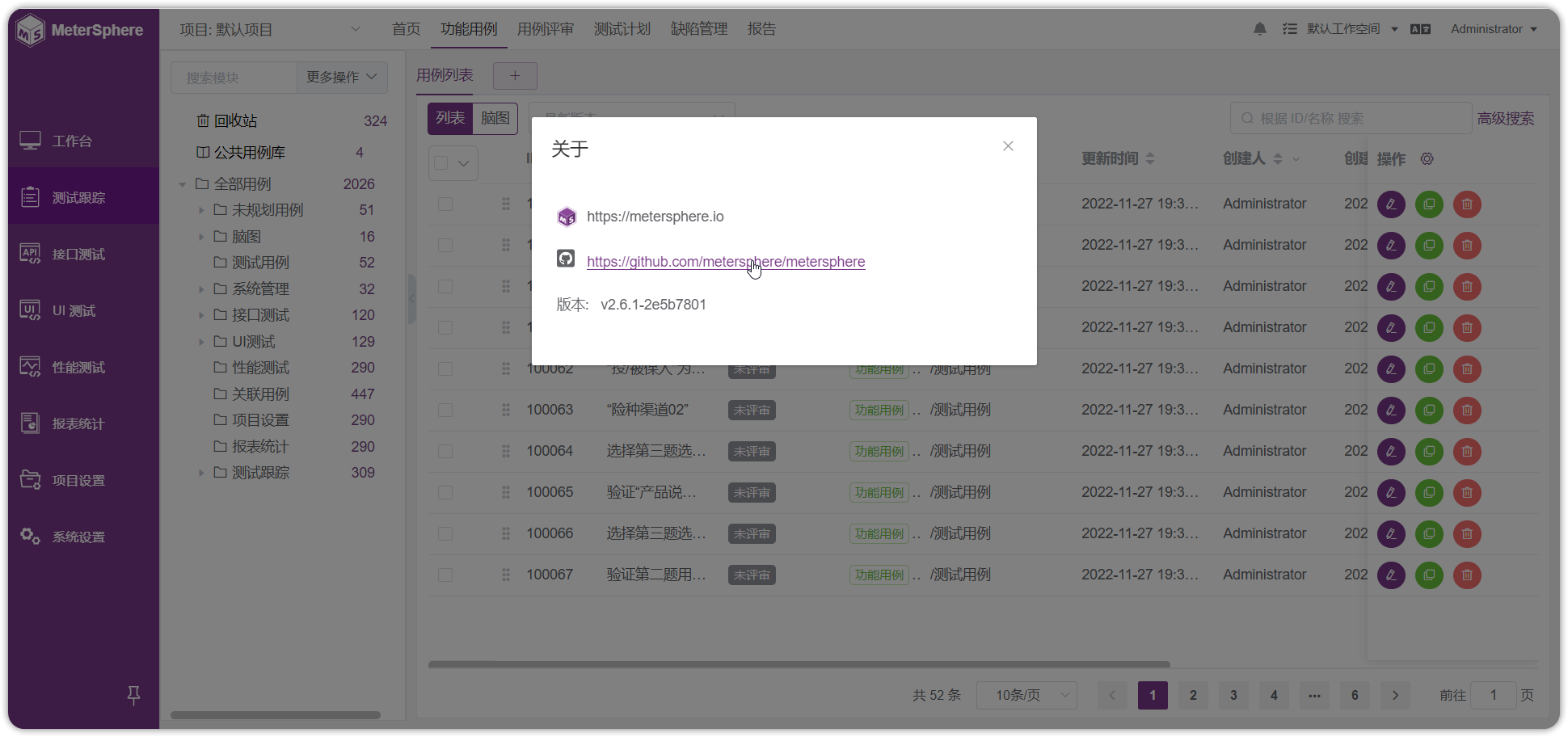Screen dimensions: 1568x737
Task: Go to page 2 of results
Action: coord(1193,695)
